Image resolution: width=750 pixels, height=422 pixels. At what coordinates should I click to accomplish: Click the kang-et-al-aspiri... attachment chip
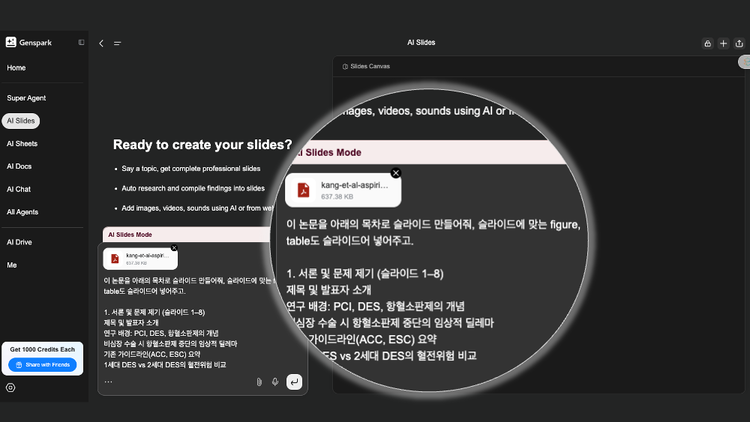tap(140, 259)
